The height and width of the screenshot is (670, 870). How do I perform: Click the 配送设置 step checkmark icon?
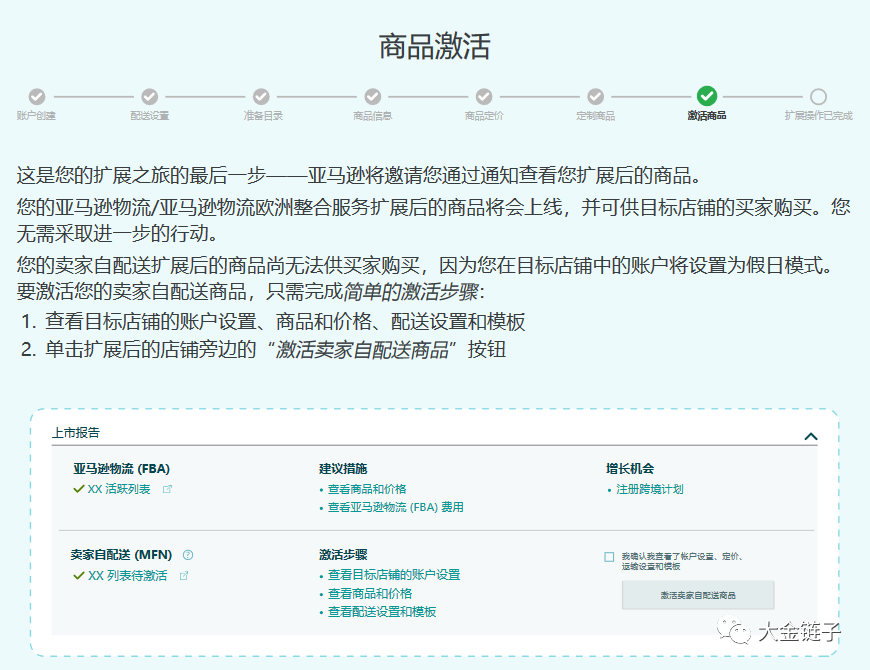point(149,98)
